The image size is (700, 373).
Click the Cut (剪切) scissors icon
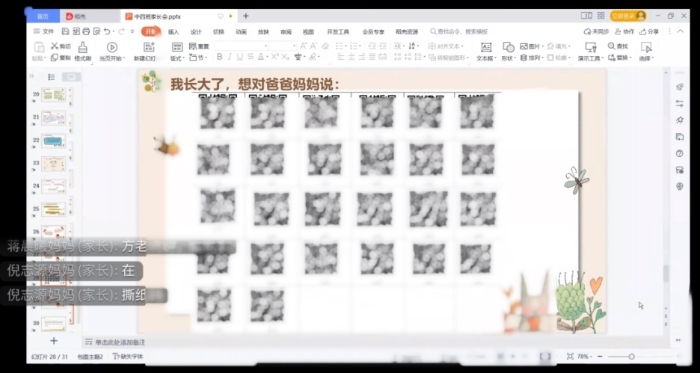(x=54, y=46)
